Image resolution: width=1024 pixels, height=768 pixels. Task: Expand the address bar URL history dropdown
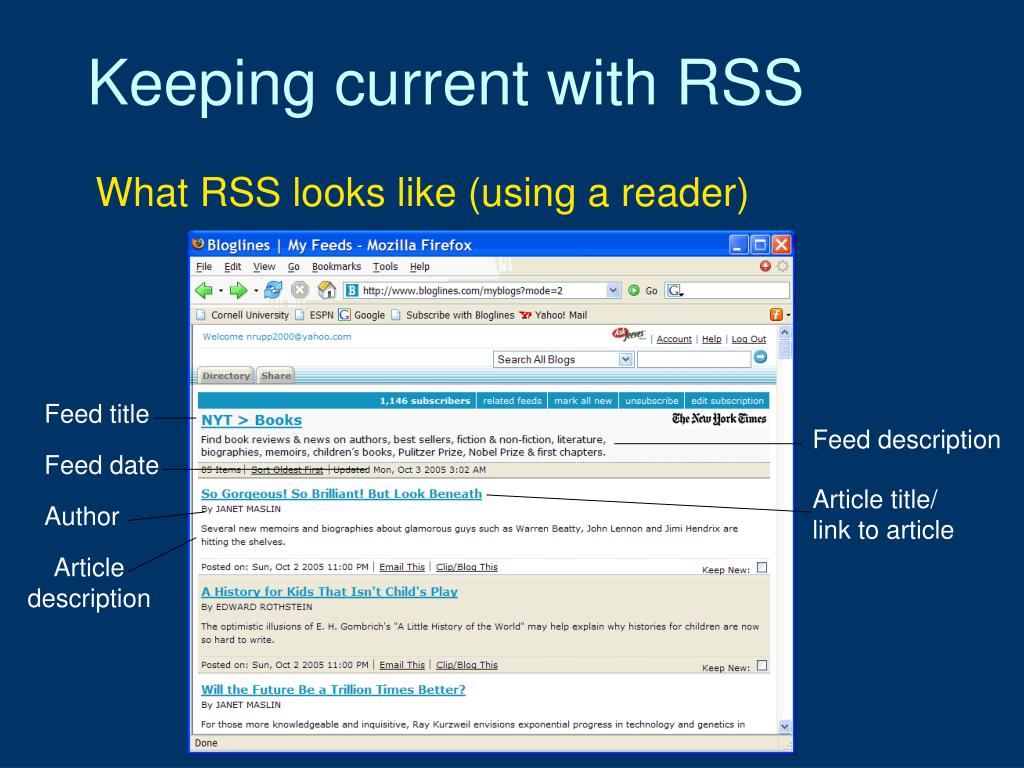(613, 291)
